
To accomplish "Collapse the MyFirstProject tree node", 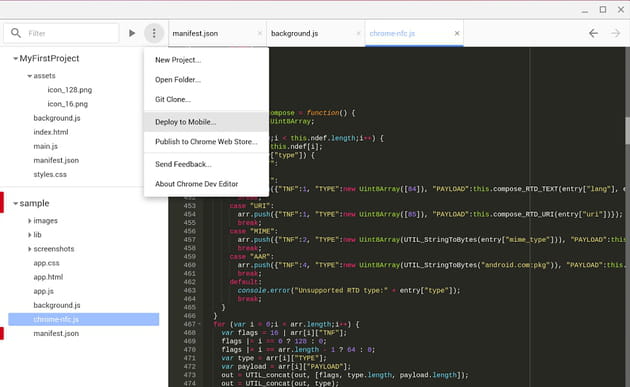I will pyautogui.click(x=15, y=59).
